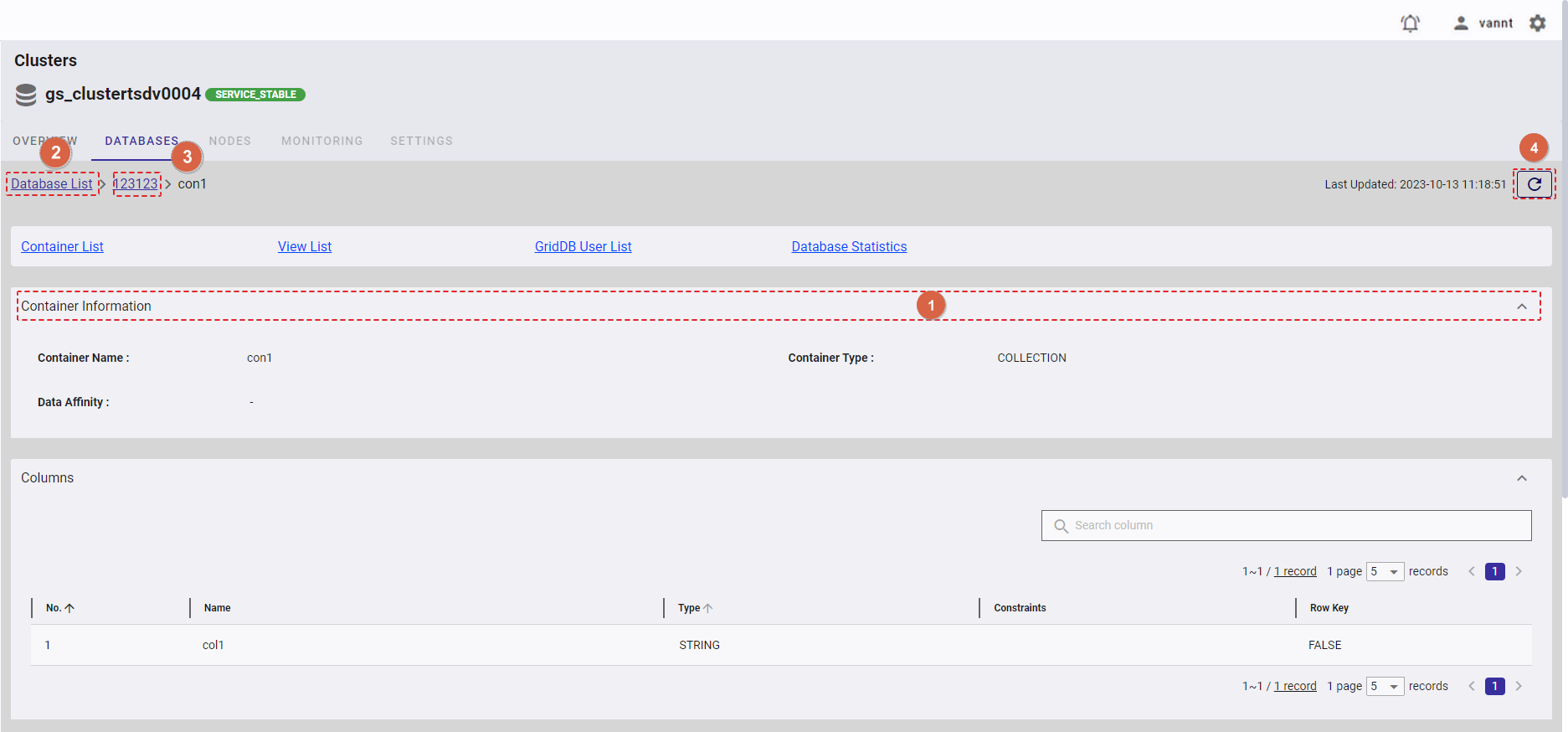
Task: Collapse the Columns section
Action: [x=1521, y=478]
